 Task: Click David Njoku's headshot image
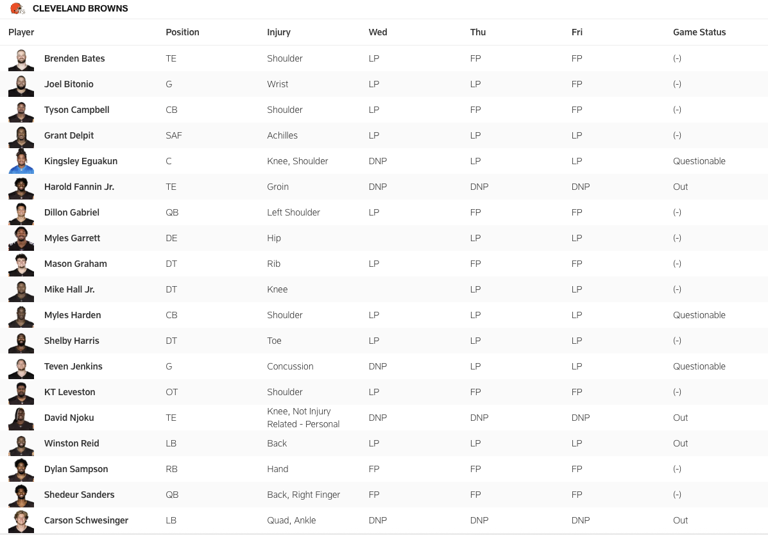point(21,418)
